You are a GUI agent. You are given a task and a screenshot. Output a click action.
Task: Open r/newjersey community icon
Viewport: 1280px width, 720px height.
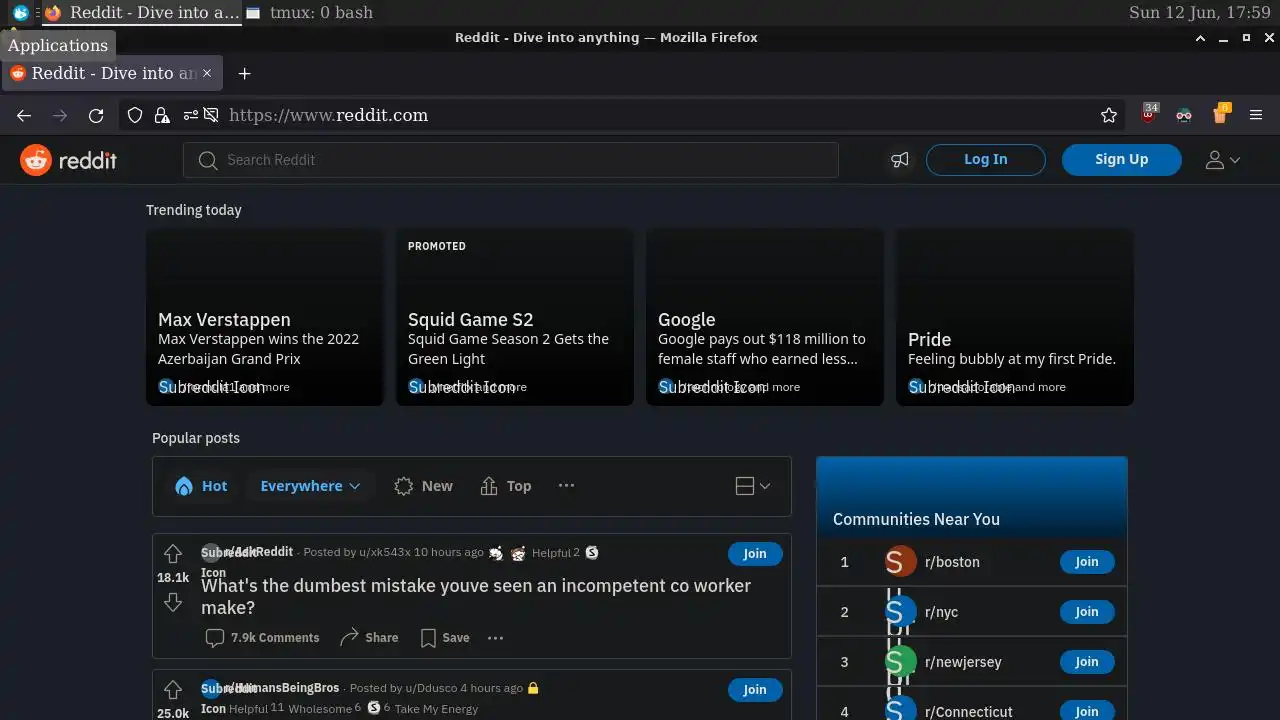click(x=901, y=662)
